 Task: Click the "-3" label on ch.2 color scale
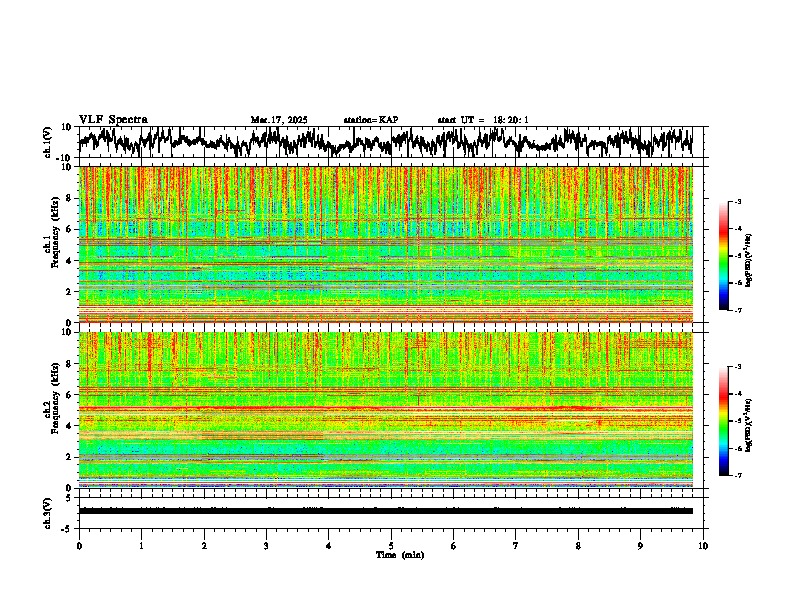[738, 367]
